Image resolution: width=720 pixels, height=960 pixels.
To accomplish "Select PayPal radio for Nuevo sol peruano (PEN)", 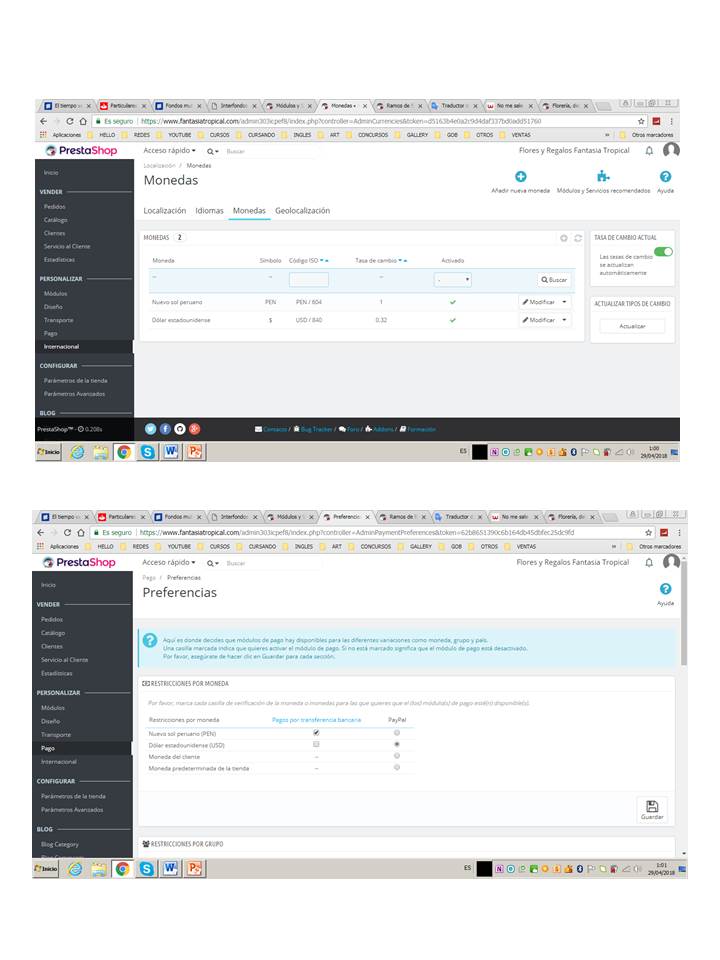I will 397,733.
